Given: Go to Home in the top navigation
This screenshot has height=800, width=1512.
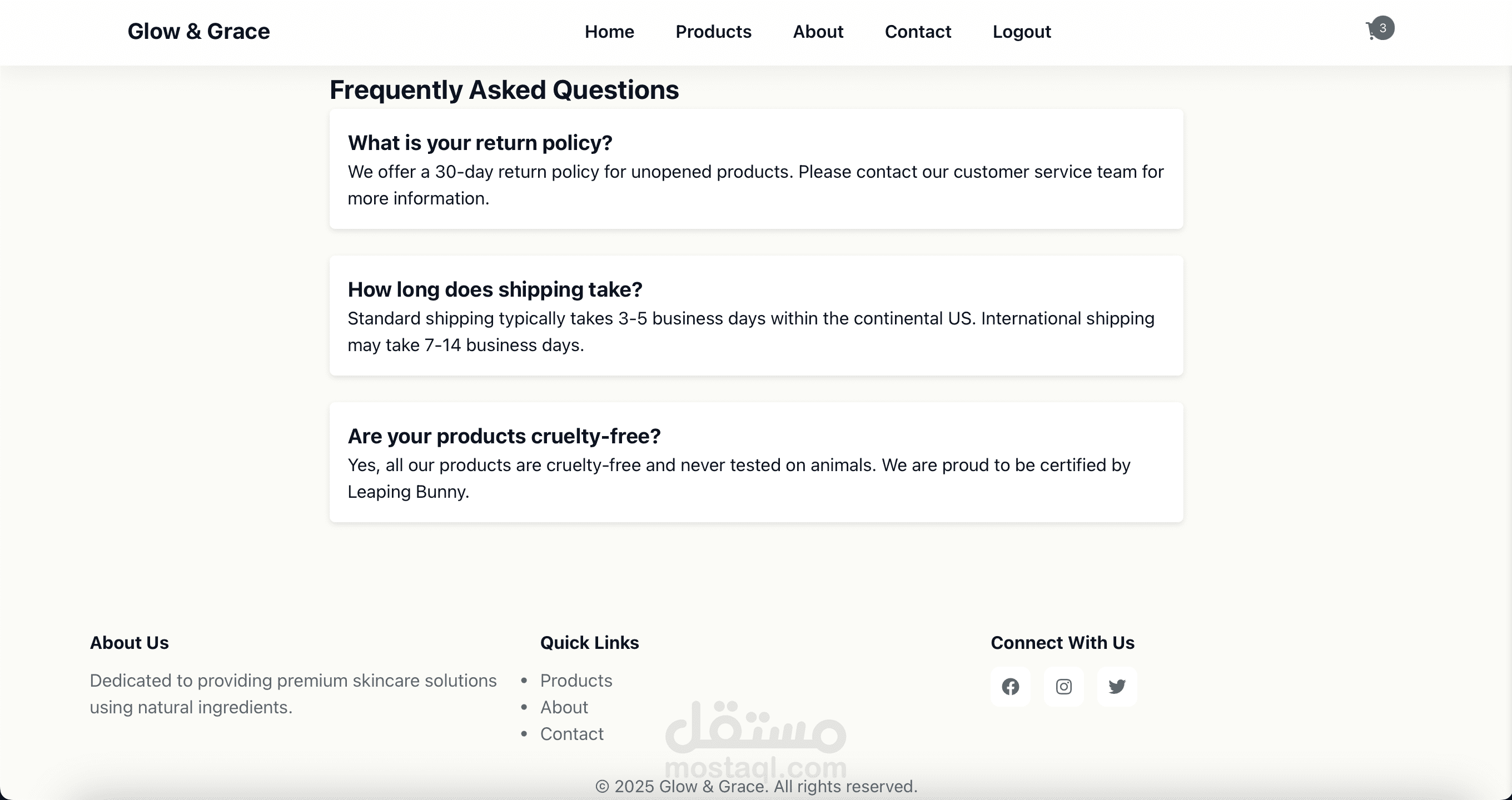Looking at the screenshot, I should coord(609,32).
